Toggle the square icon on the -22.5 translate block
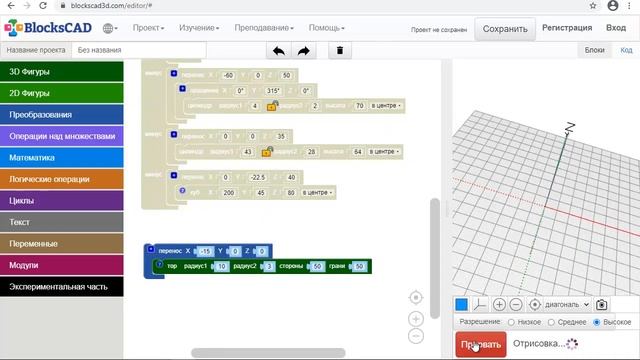The width and height of the screenshot is (640, 360). 174,175
